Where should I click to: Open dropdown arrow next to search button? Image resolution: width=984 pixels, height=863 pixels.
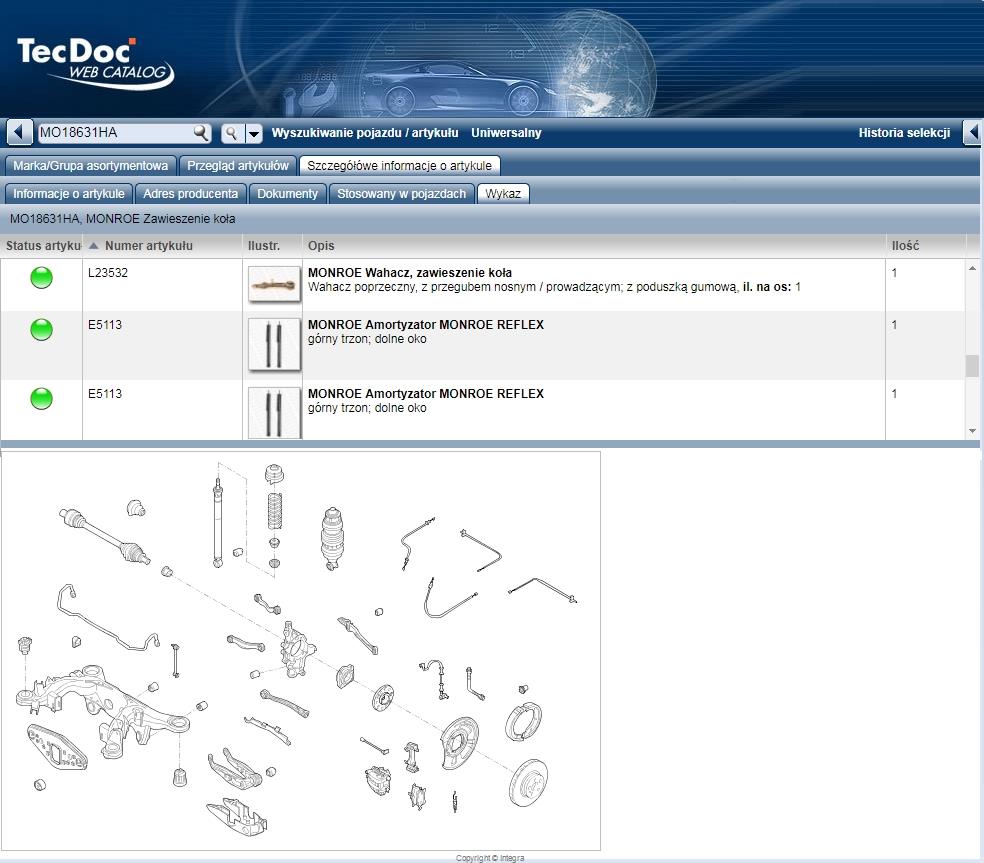tap(254, 133)
